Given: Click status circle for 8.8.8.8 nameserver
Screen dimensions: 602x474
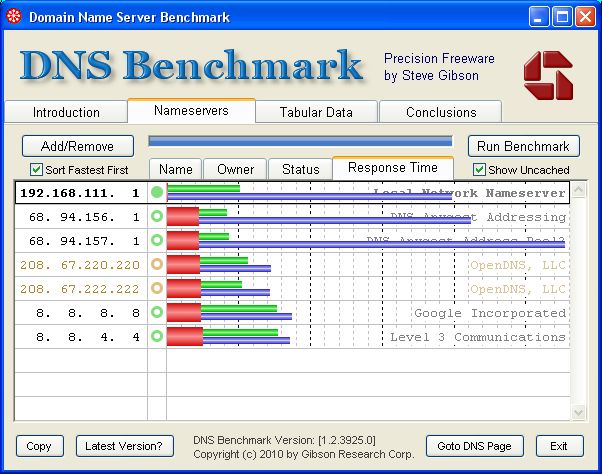Looking at the screenshot, I should click(x=156, y=313).
